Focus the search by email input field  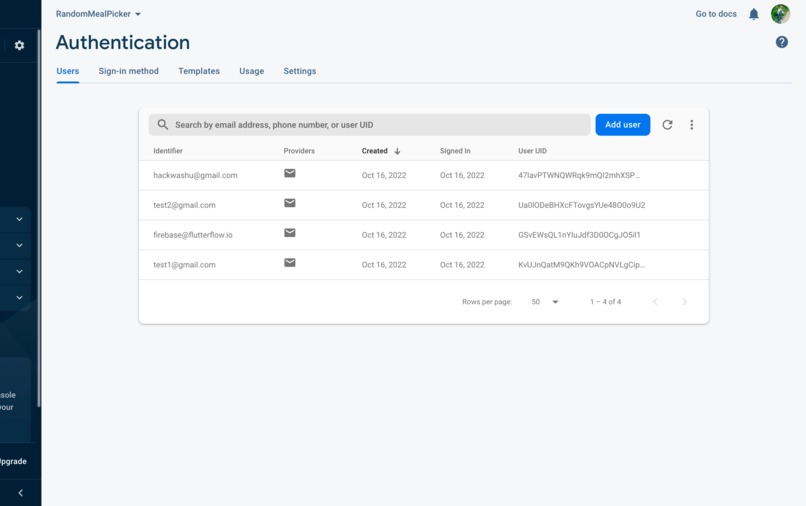[x=370, y=124]
